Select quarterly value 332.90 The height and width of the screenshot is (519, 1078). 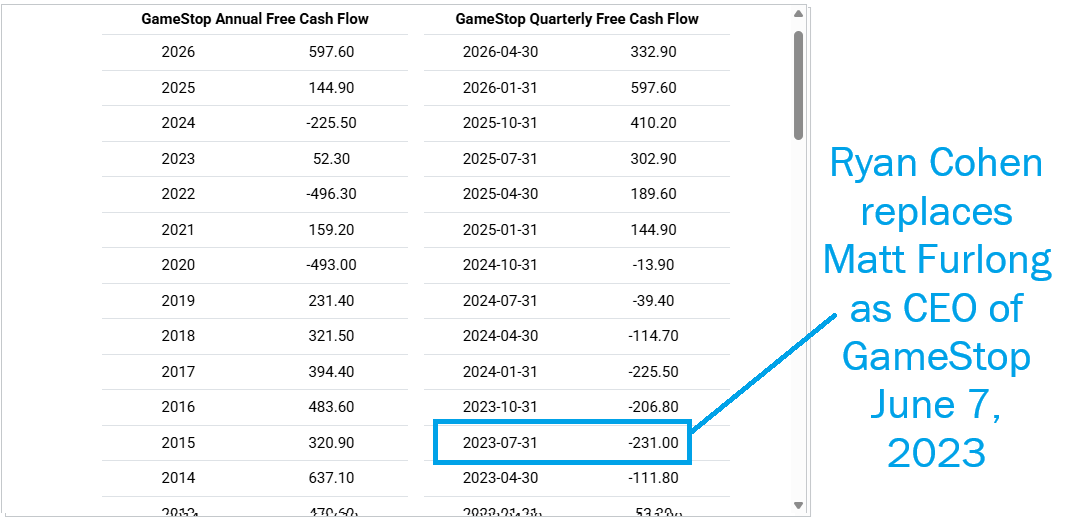coord(653,52)
